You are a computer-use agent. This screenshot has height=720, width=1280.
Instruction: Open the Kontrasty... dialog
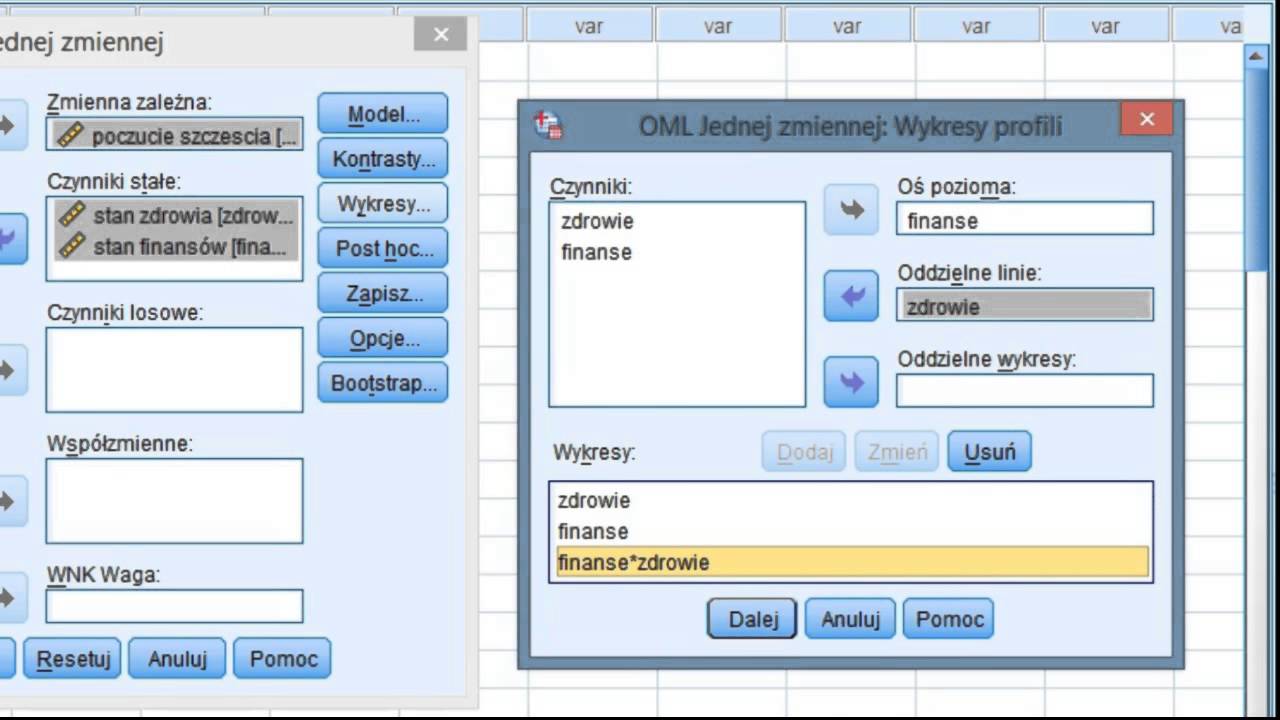[383, 159]
